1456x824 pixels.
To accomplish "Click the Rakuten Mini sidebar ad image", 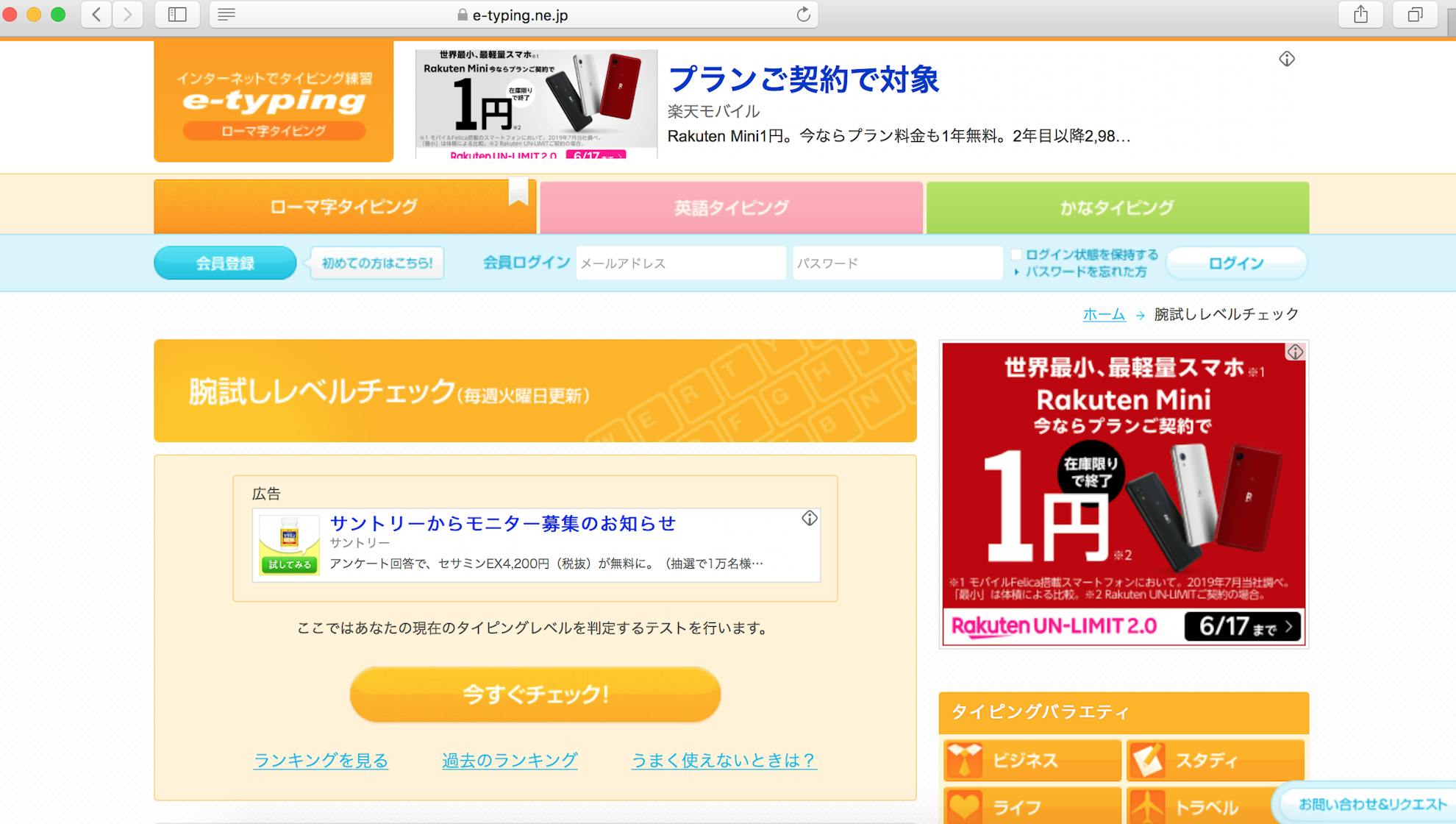I will [1124, 494].
